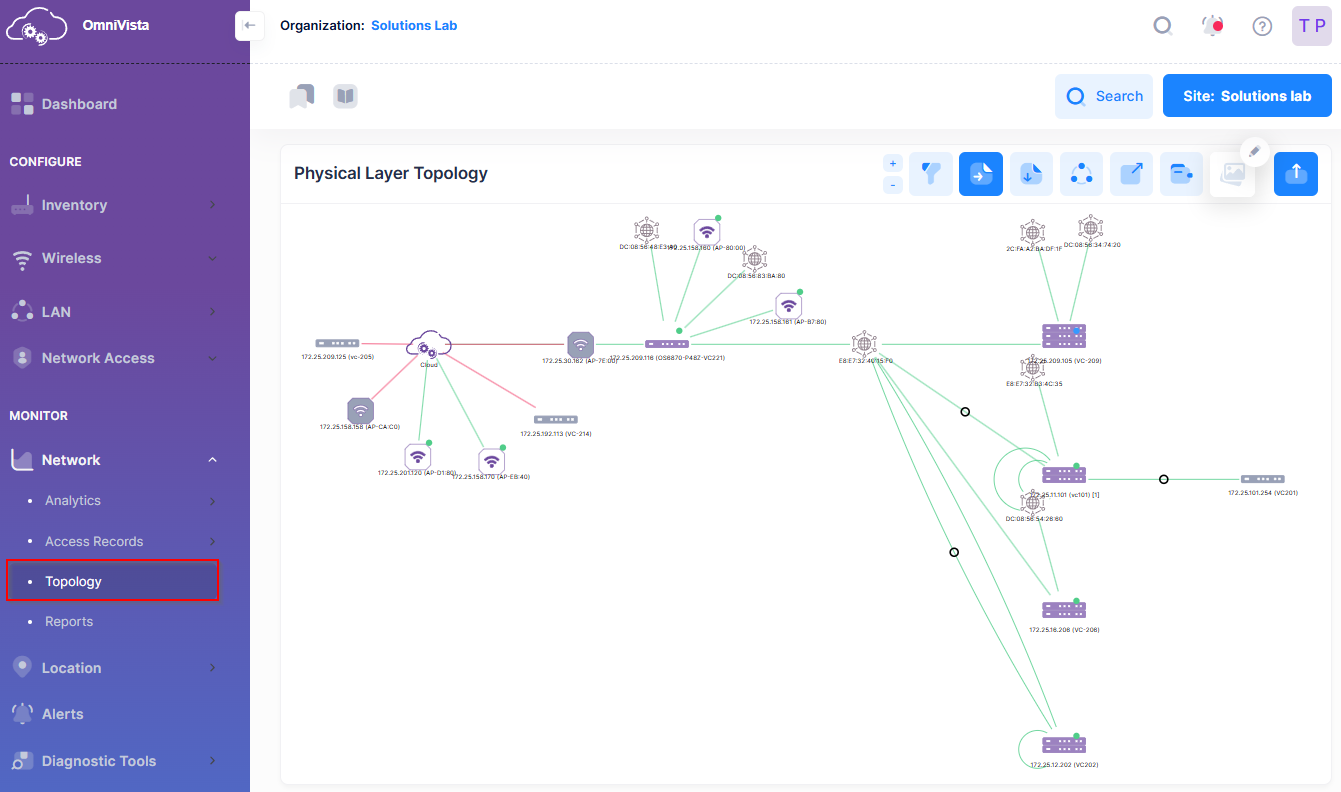Image resolution: width=1341 pixels, height=792 pixels.
Task: Click the topology filter funnel icon
Action: point(930,174)
